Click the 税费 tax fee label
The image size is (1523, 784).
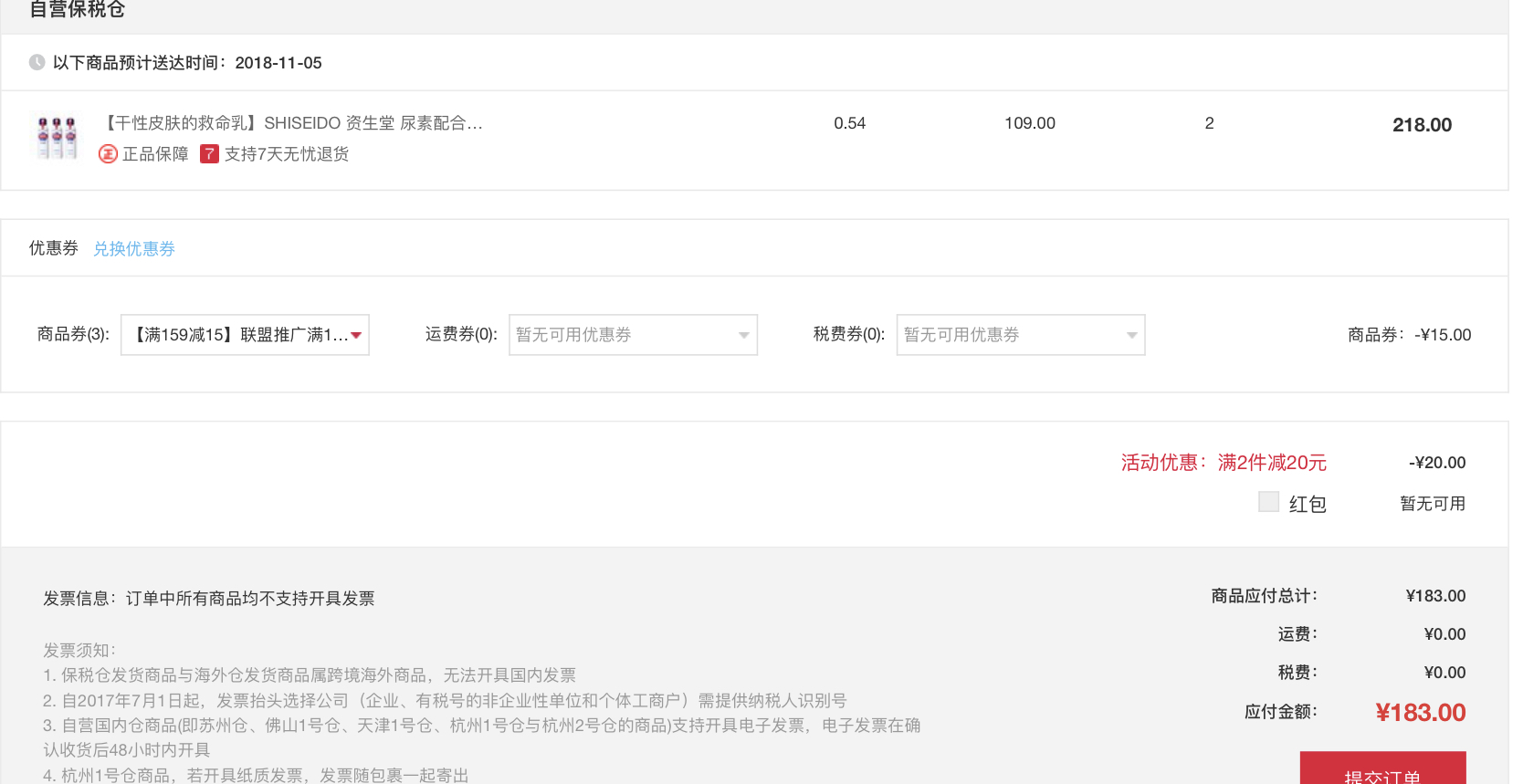(x=1297, y=673)
